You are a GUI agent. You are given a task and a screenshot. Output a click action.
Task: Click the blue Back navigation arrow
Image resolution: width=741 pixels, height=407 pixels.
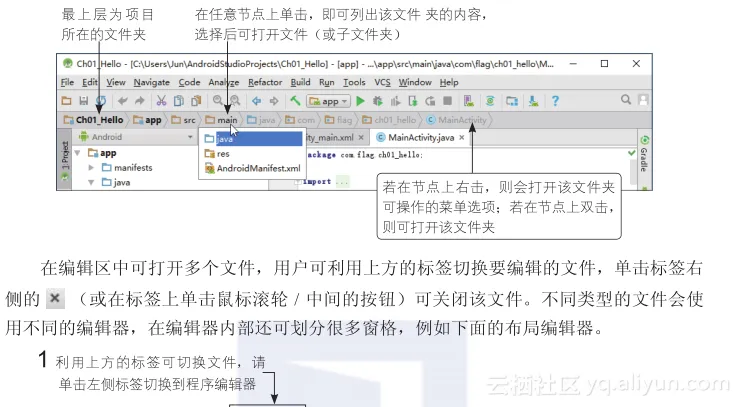point(256,101)
